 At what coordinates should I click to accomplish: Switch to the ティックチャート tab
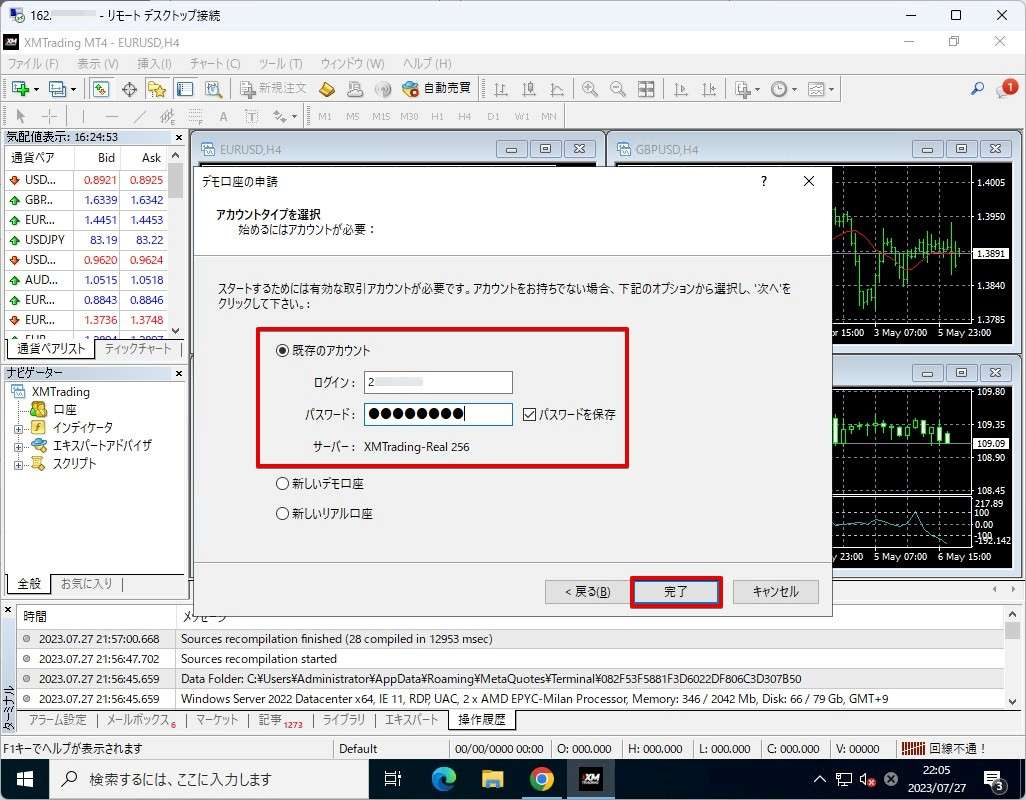click(x=137, y=349)
